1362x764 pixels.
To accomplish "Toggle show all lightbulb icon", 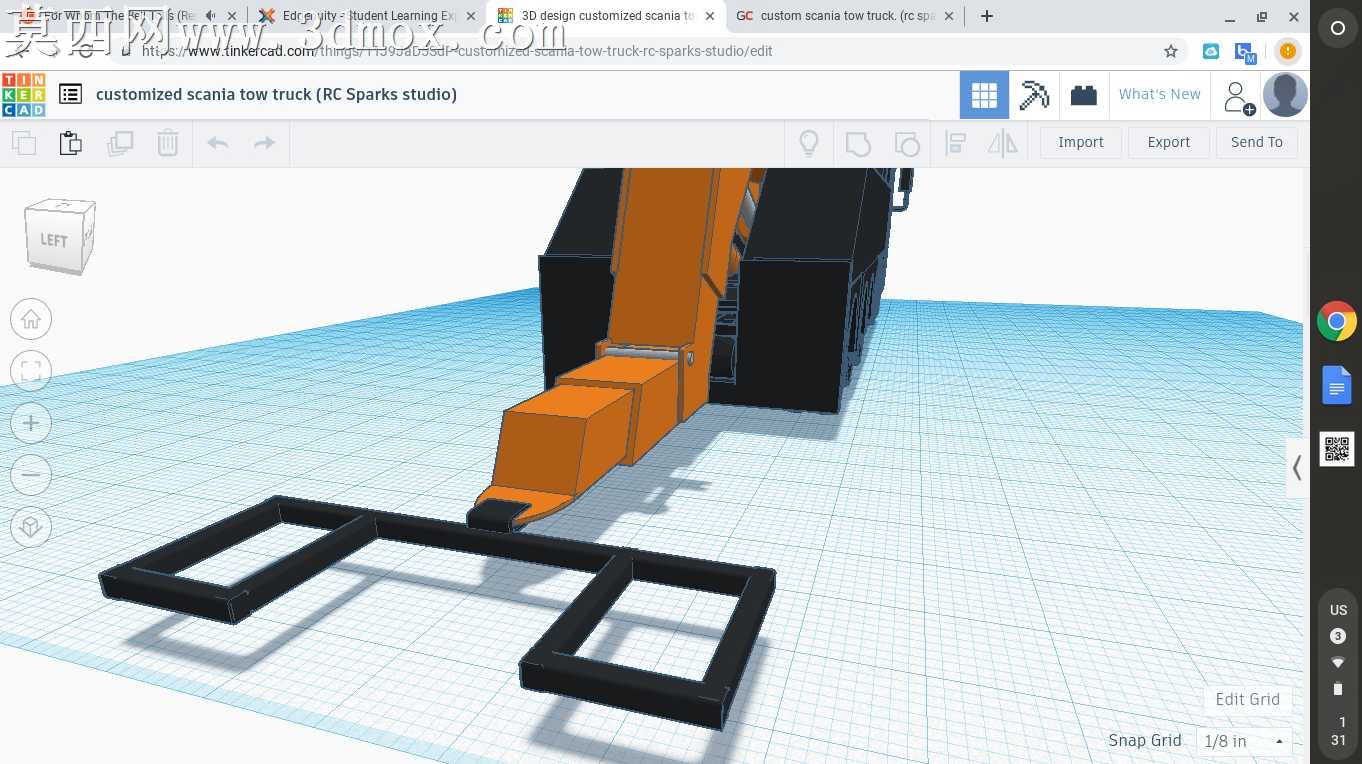I will (809, 143).
